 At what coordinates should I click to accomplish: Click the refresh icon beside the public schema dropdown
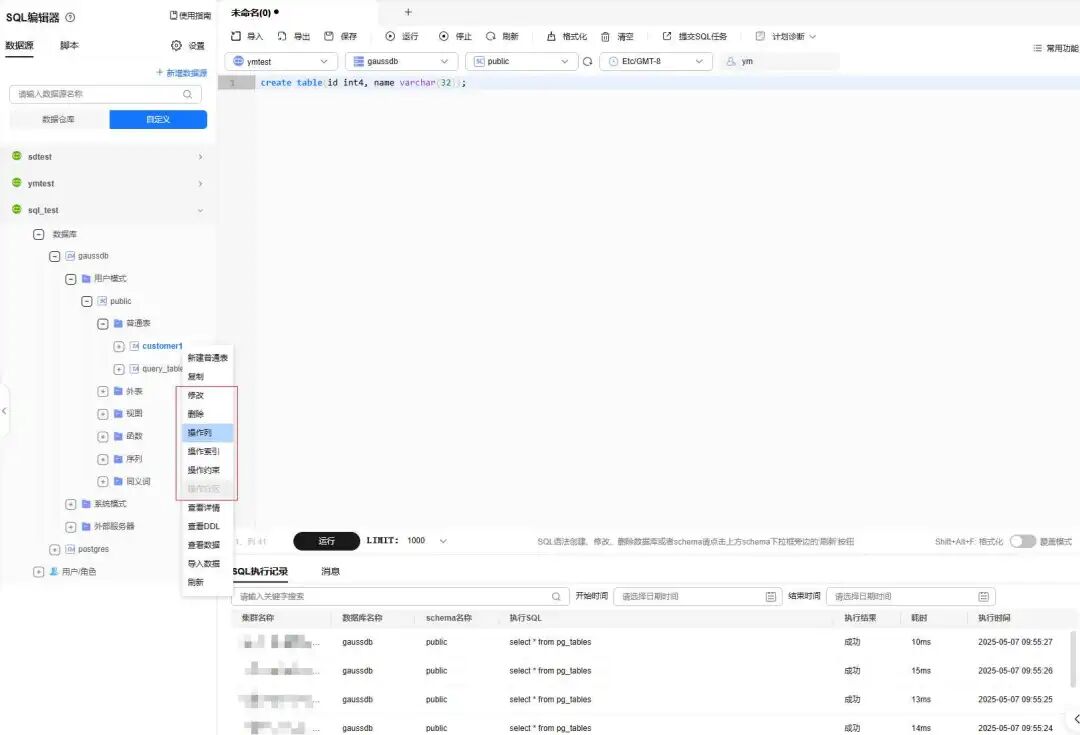click(x=588, y=61)
